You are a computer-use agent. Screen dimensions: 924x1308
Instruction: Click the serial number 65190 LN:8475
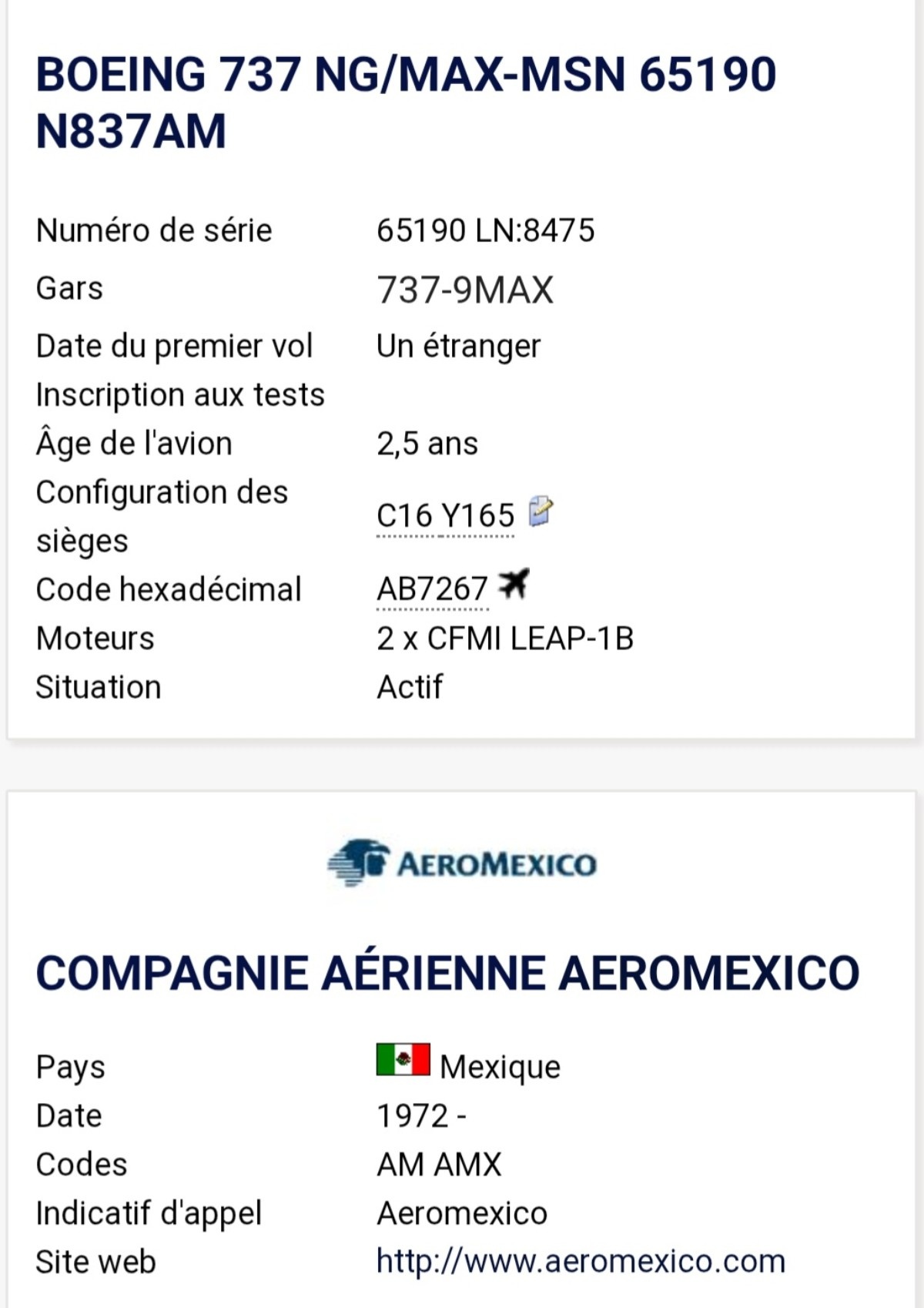(x=485, y=230)
